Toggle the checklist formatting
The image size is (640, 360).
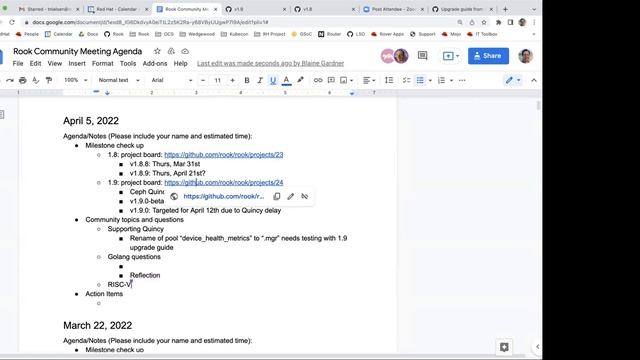(x=407, y=80)
